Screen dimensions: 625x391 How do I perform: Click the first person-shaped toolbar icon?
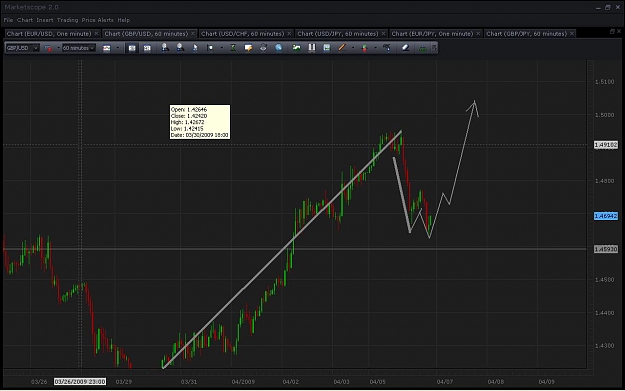coord(165,47)
